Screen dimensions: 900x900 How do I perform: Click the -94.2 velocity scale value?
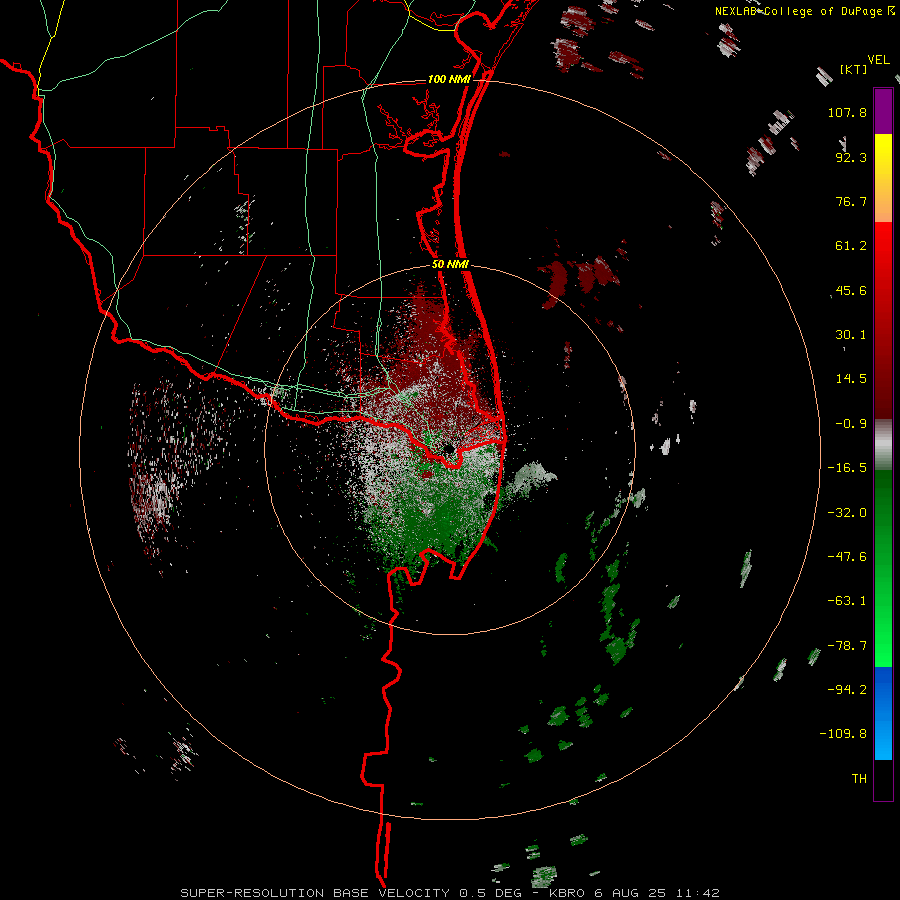[847, 690]
